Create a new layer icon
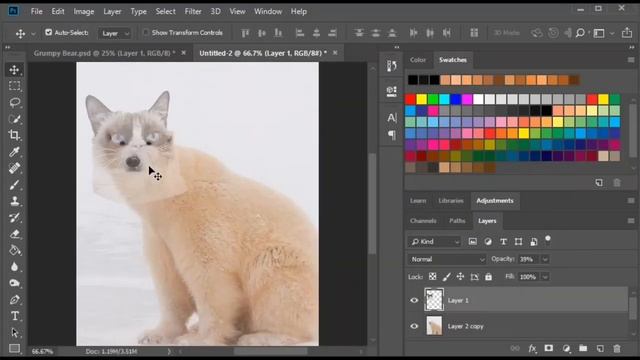This screenshot has width=640, height=360. pos(600,348)
